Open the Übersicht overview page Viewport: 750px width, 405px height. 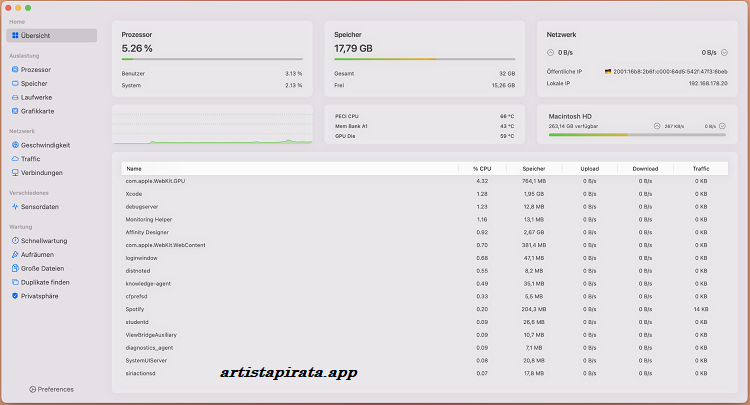click(52, 35)
